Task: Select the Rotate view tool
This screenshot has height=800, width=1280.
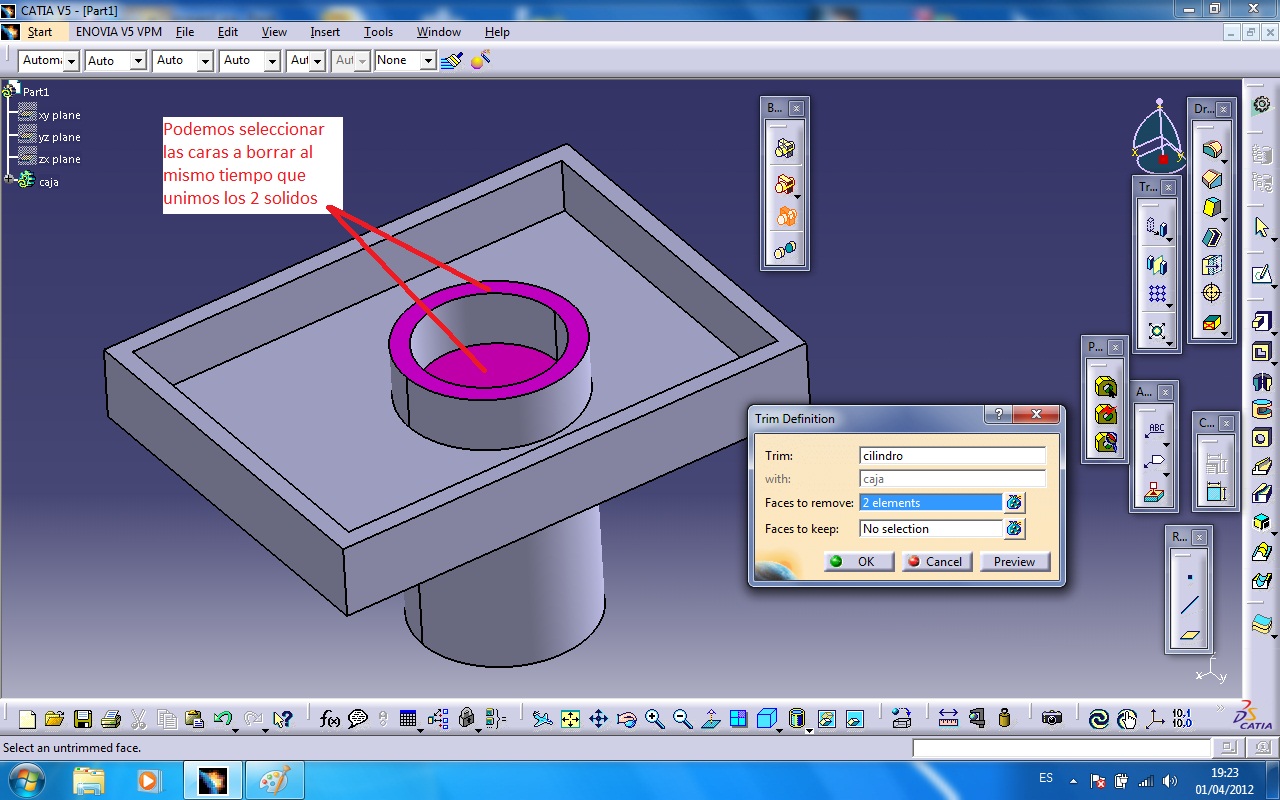Action: coord(627,718)
